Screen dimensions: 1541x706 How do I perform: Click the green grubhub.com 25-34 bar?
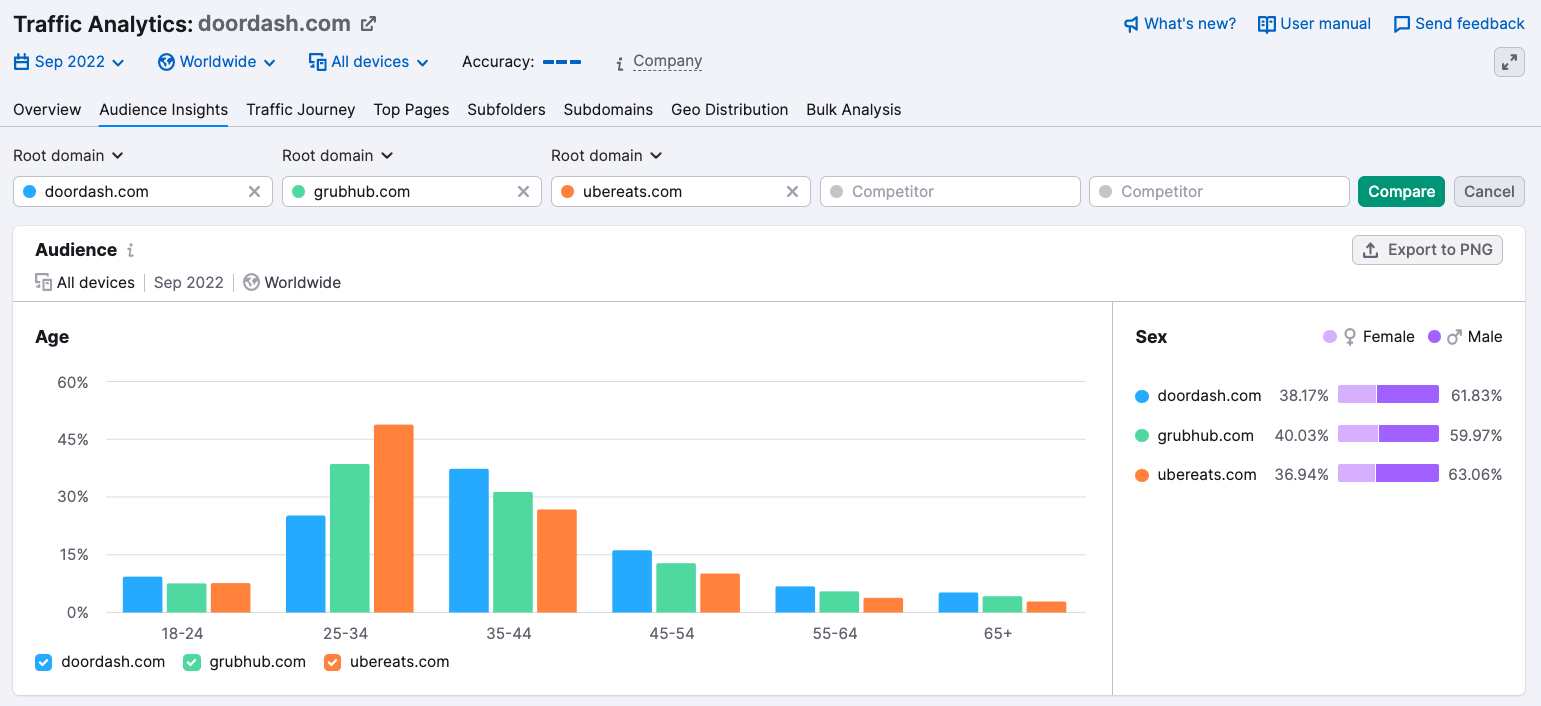350,538
